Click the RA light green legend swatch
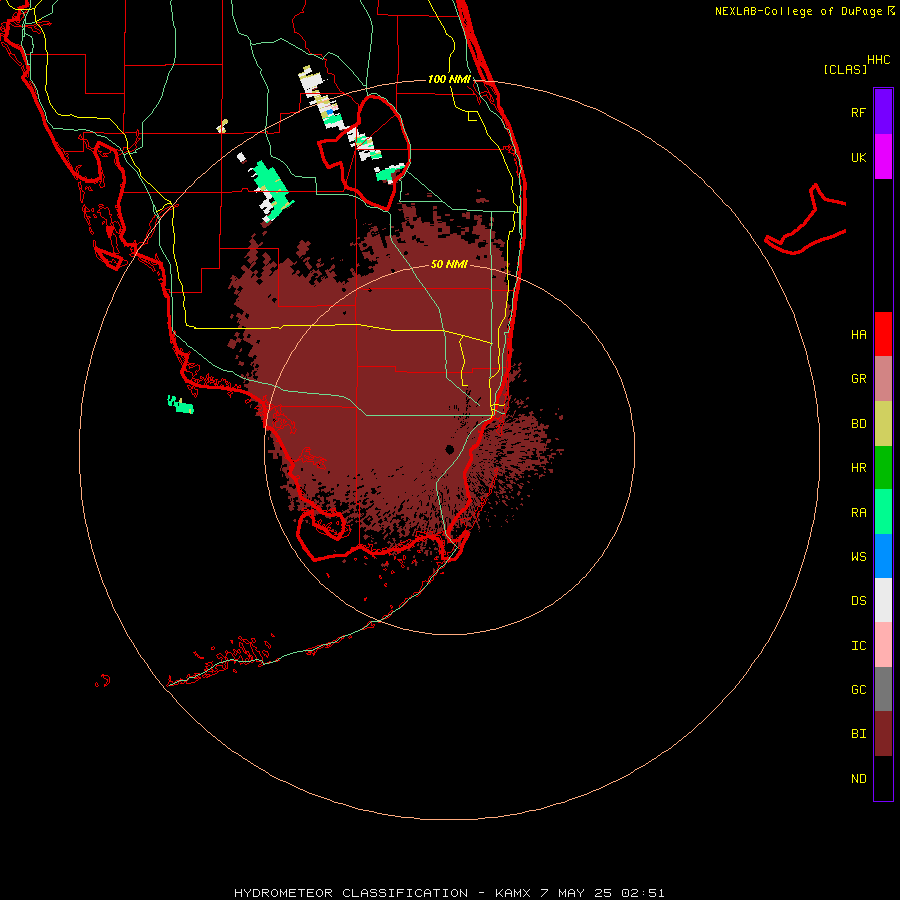 coord(883,512)
